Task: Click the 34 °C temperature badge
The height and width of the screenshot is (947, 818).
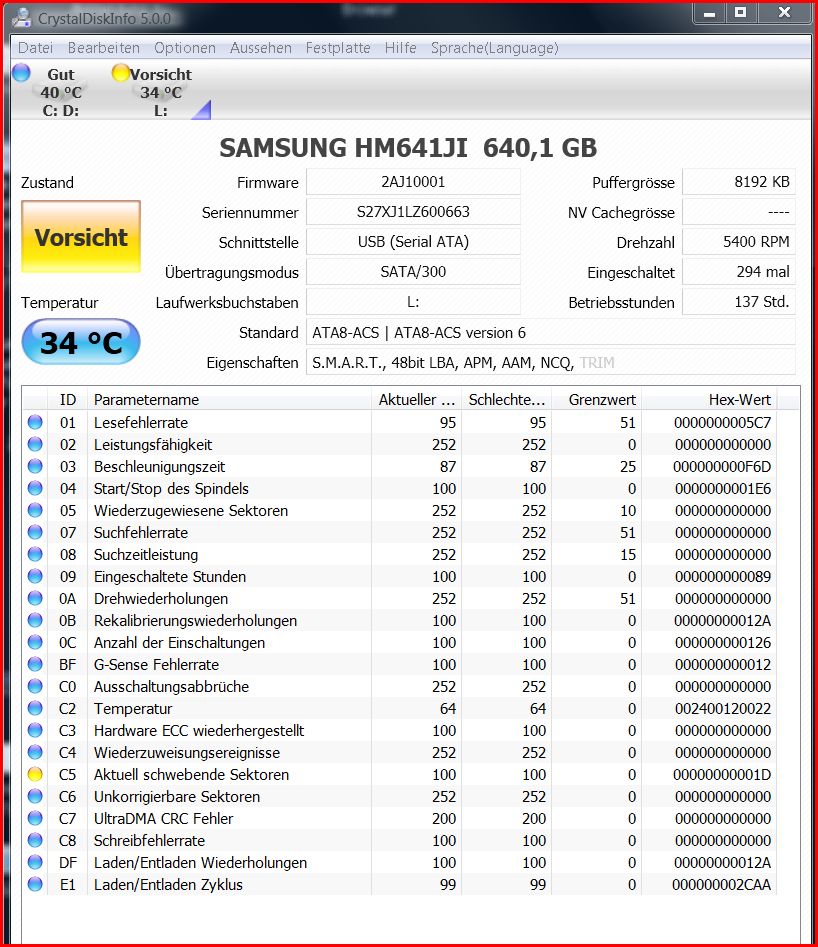Action: [81, 342]
